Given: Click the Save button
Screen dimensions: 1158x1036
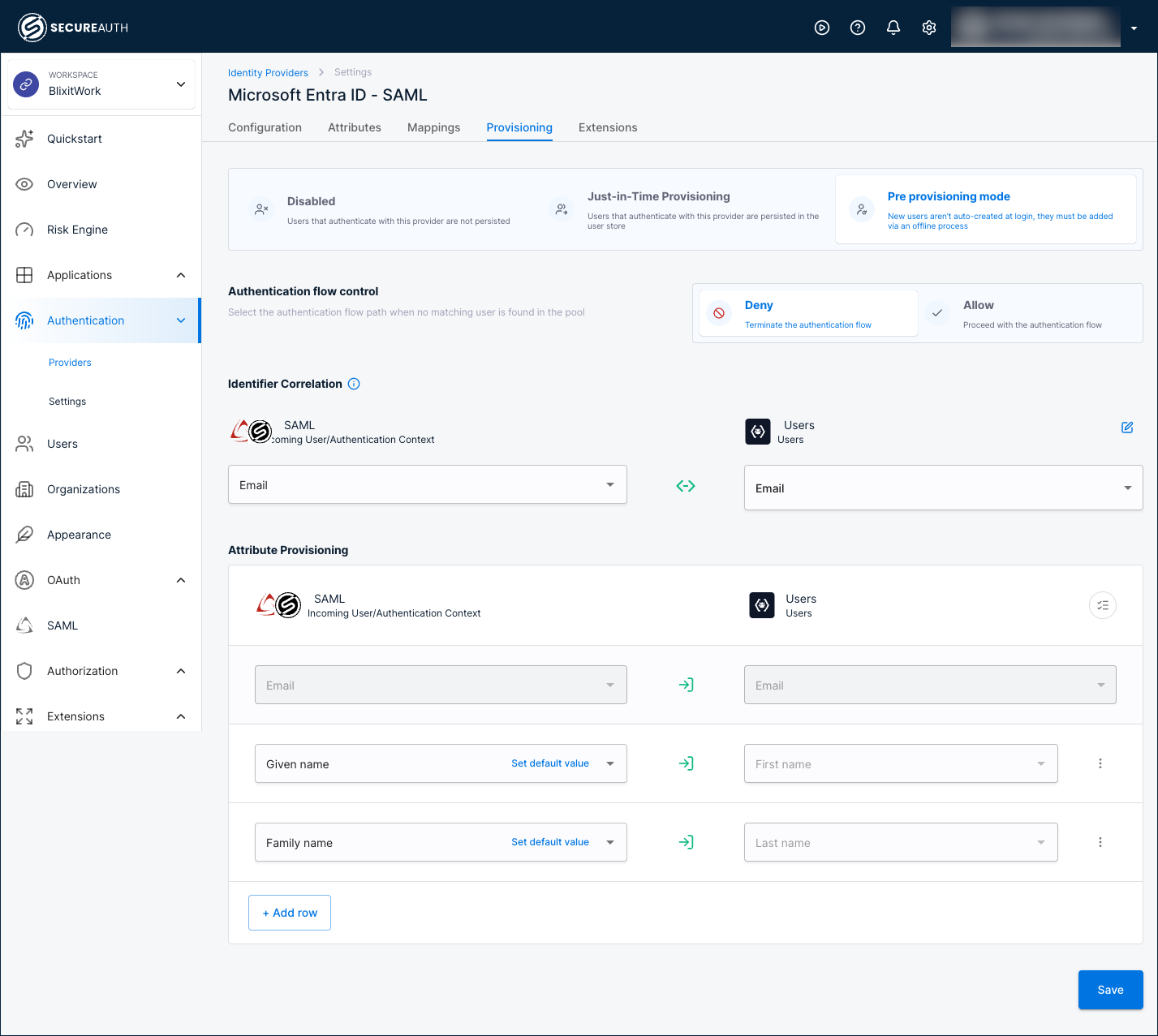Looking at the screenshot, I should (1110, 990).
